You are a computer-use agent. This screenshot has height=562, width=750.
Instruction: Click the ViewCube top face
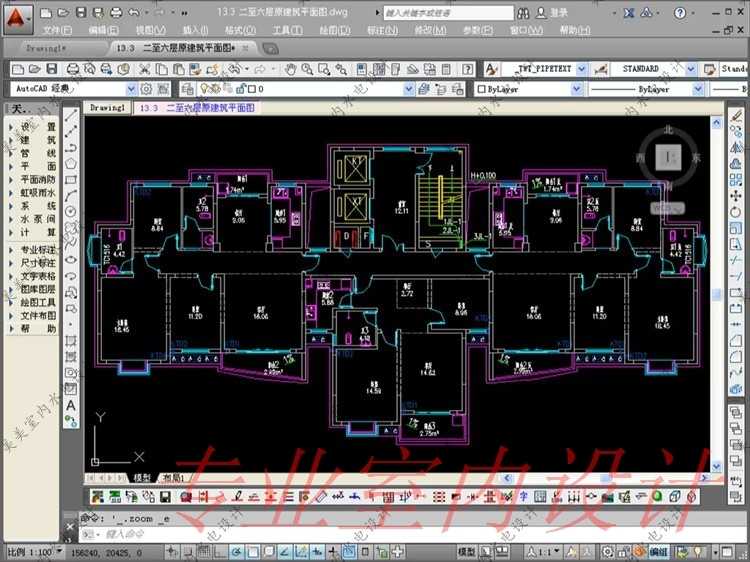(x=671, y=157)
